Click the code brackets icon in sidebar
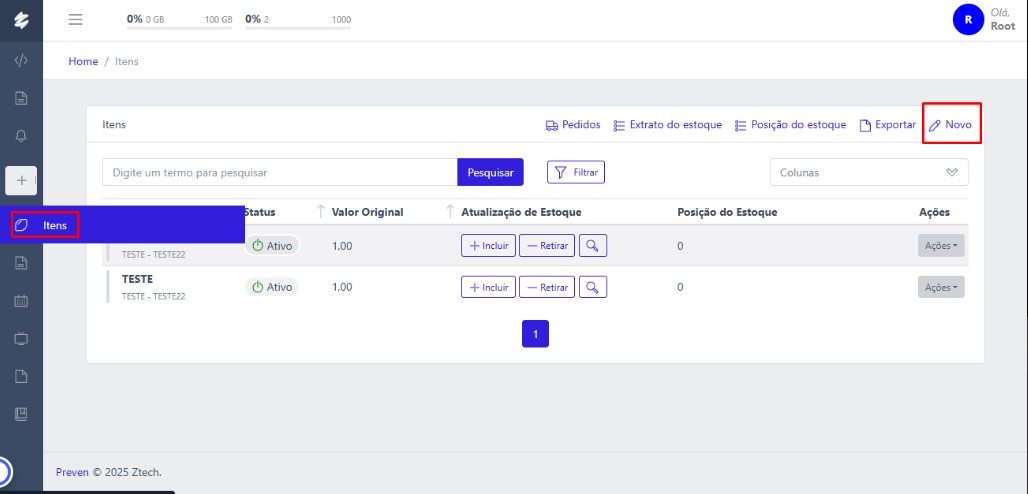The width and height of the screenshot is (1028, 494). tap(21, 60)
